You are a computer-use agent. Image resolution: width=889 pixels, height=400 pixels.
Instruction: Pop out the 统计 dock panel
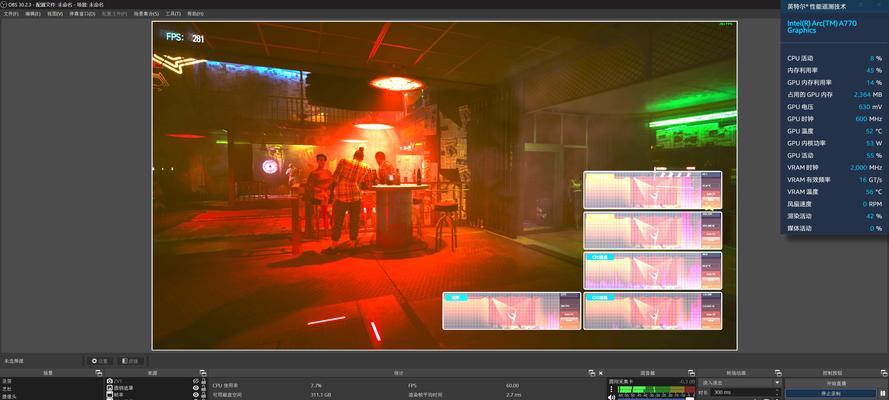click(591, 373)
